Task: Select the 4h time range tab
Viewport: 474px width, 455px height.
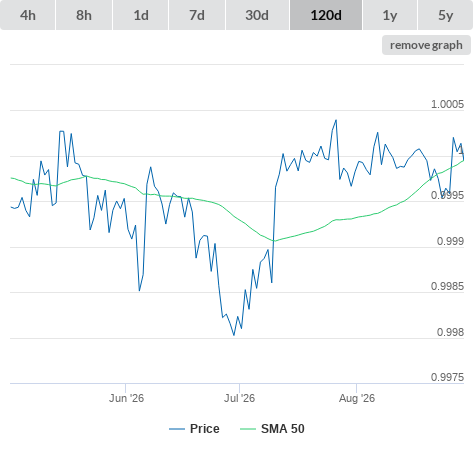Action: click(x=28, y=15)
